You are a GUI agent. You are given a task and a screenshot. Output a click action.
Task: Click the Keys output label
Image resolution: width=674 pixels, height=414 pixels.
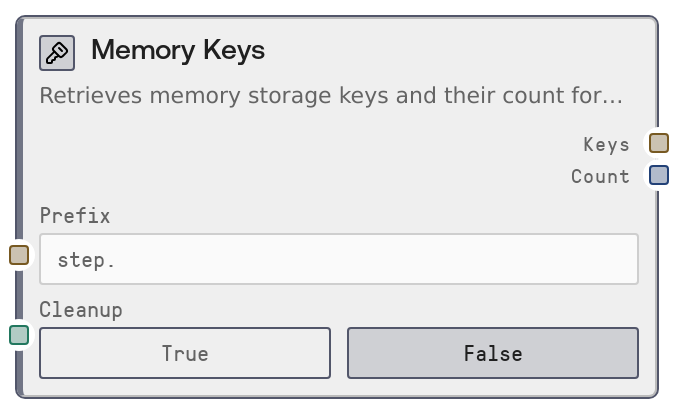(x=606, y=144)
